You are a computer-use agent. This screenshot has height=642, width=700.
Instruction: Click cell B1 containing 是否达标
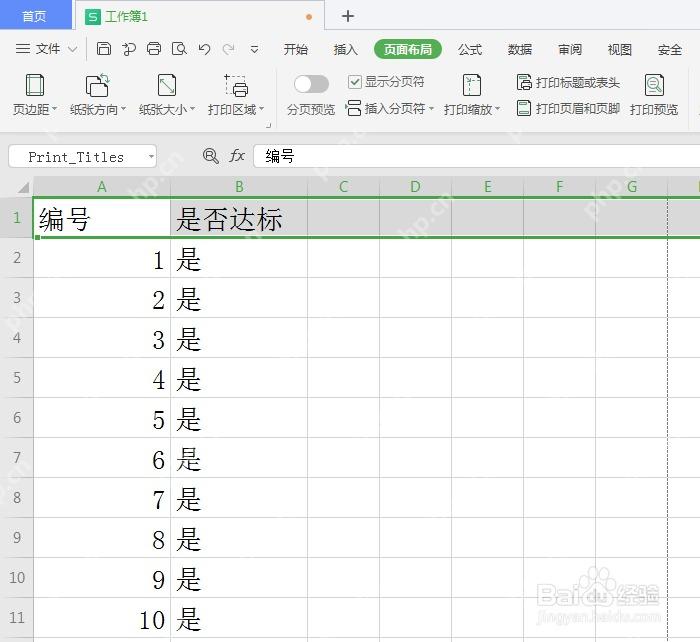click(x=239, y=218)
